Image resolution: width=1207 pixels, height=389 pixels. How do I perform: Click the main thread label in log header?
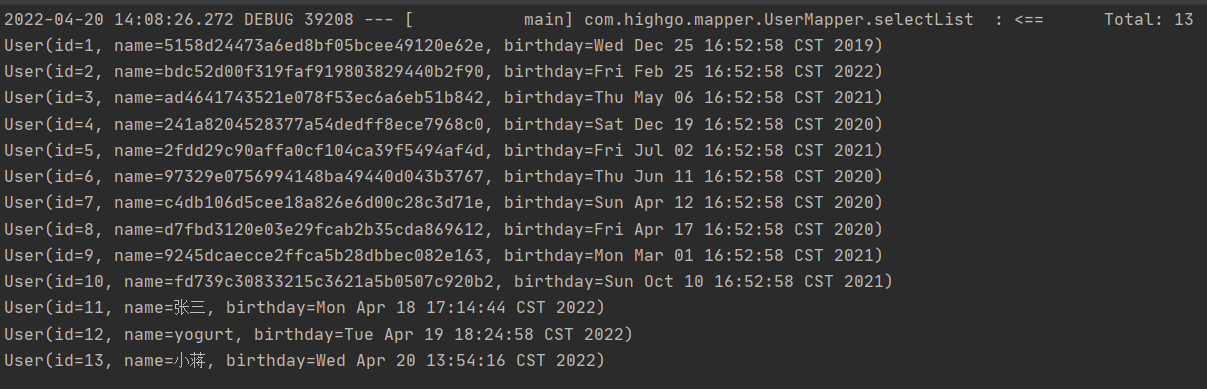tap(543, 20)
